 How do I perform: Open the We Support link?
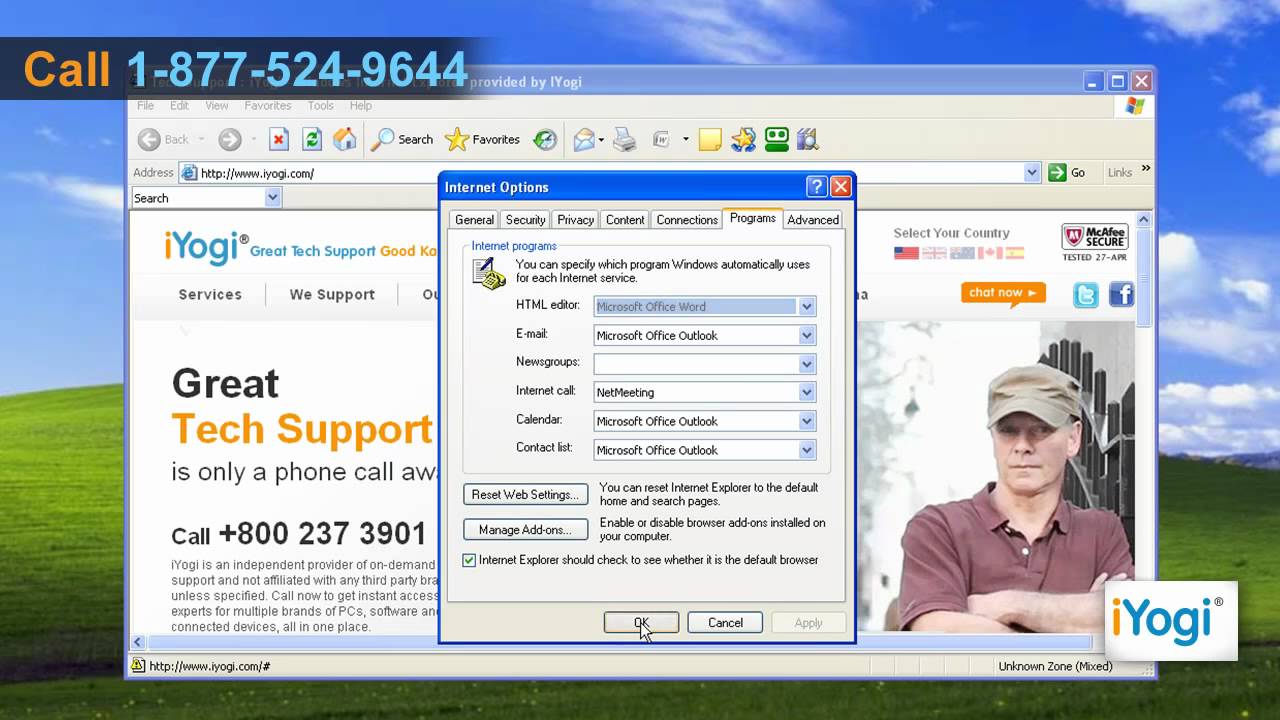(332, 295)
